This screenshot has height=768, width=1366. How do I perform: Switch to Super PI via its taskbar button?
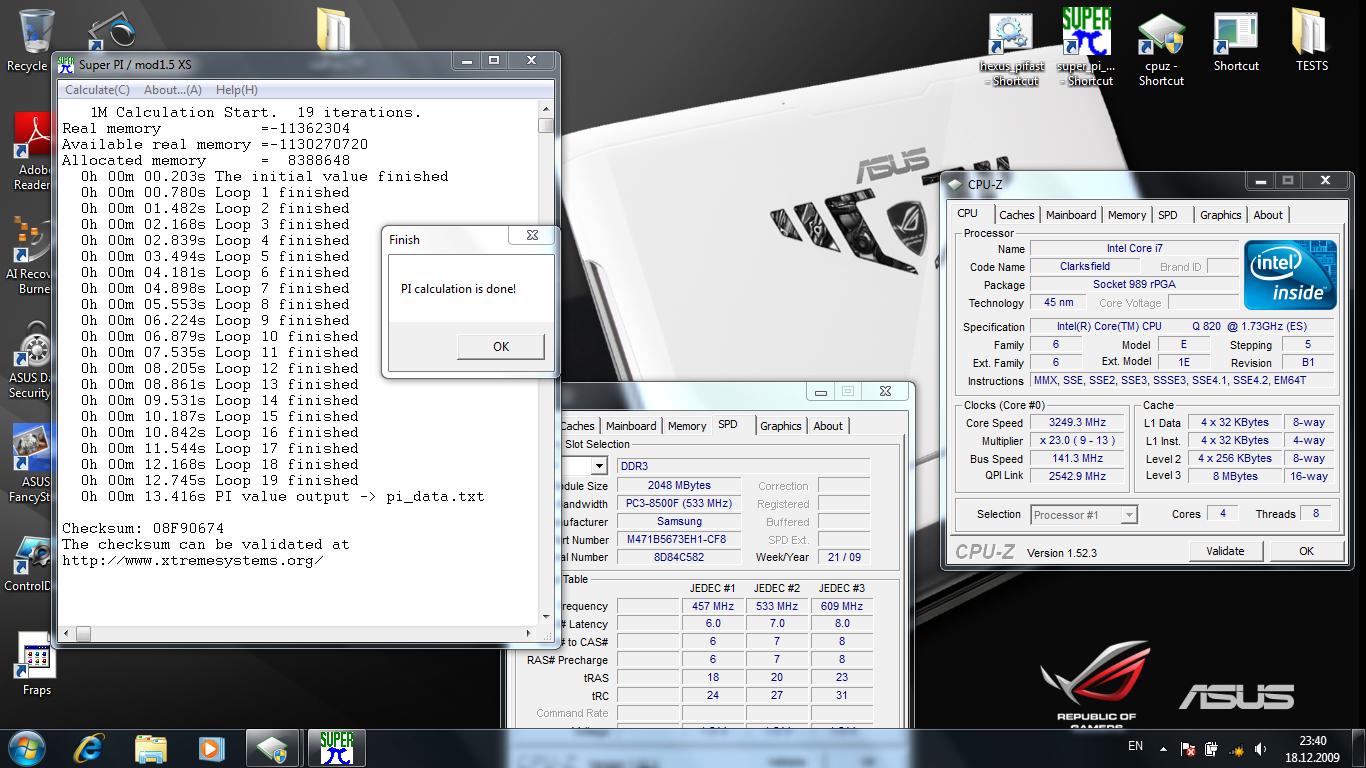[x=336, y=748]
